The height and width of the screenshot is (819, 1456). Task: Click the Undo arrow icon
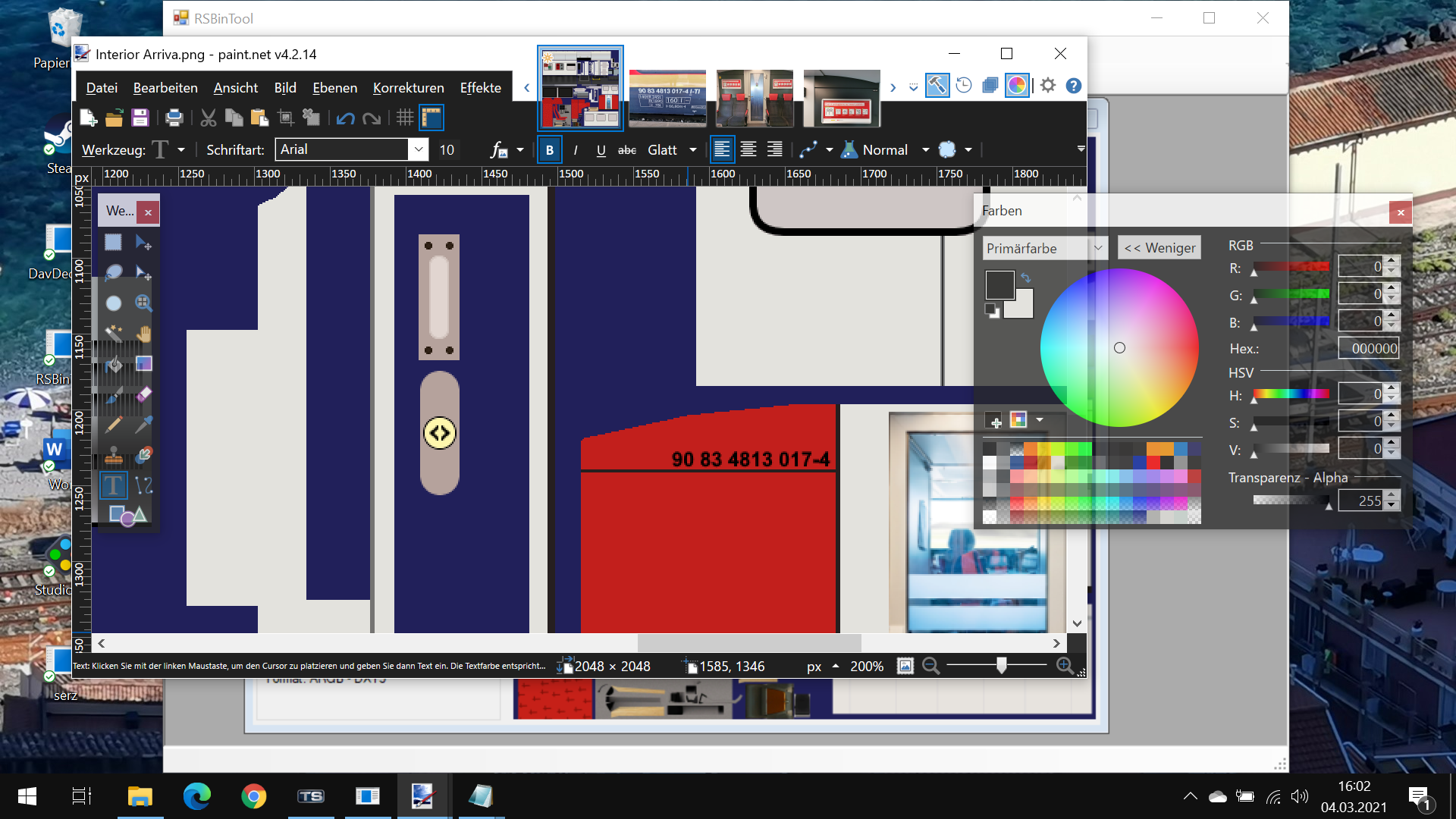pos(345,118)
